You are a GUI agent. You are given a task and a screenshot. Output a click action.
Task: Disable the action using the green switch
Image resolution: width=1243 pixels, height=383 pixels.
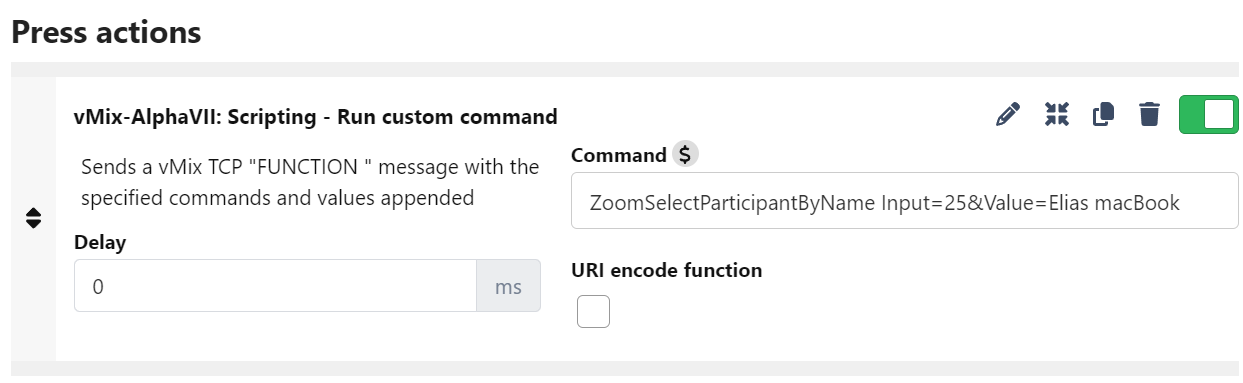pyautogui.click(x=1209, y=115)
